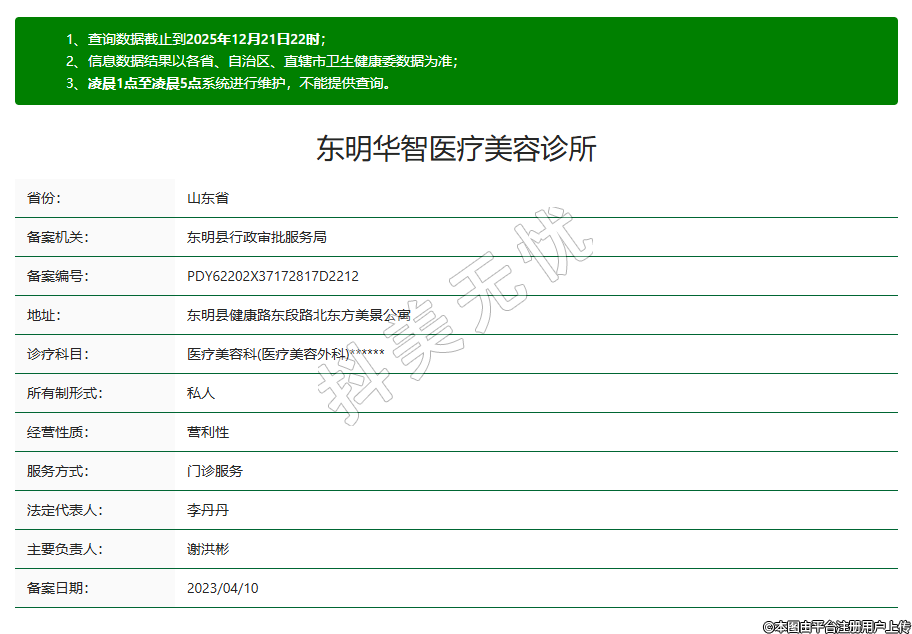This screenshot has width=912, height=634.
Task: Select the service type 门诊服务
Action: coord(215,471)
